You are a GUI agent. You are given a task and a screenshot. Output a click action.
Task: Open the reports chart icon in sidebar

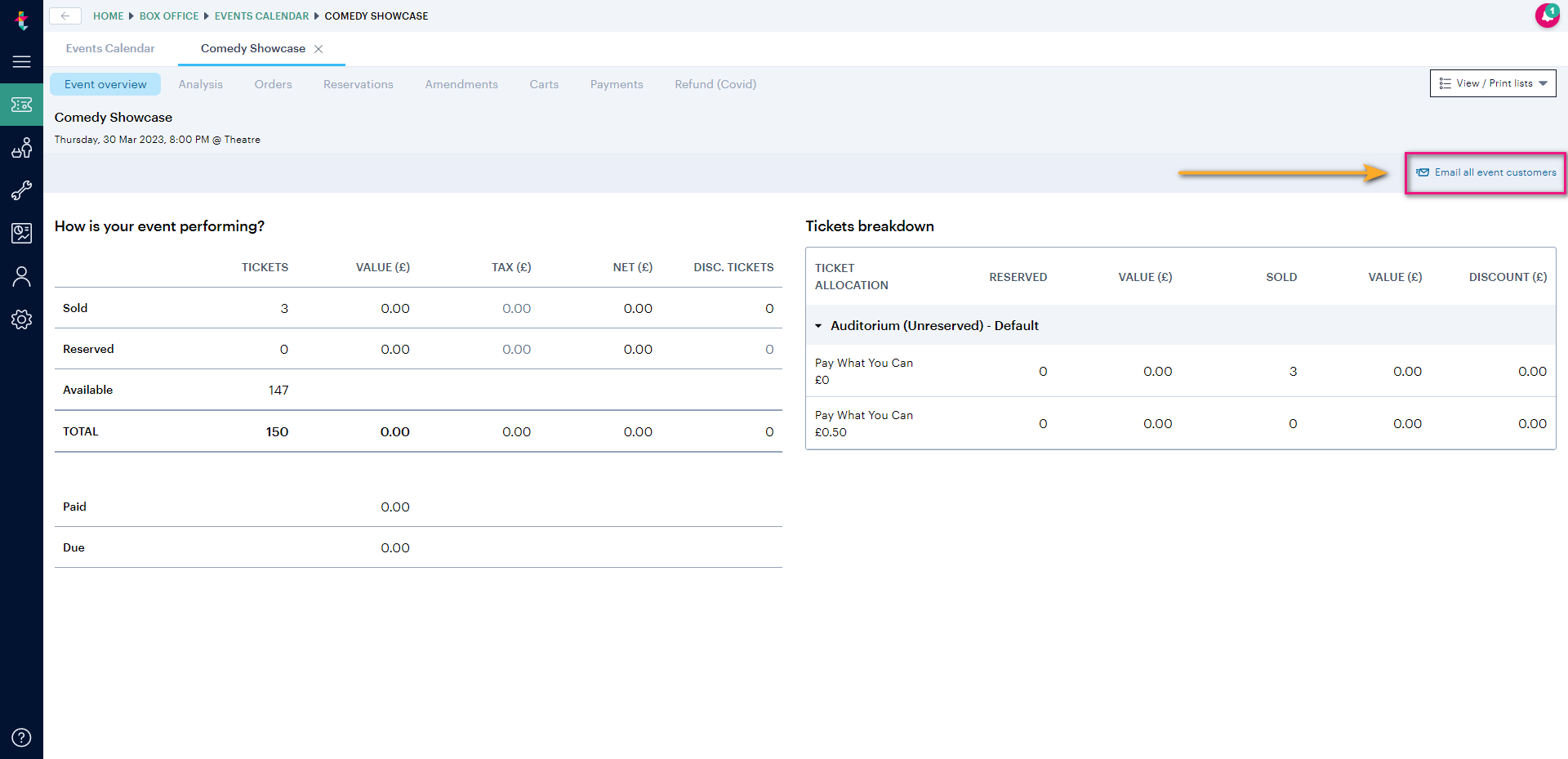coord(21,234)
